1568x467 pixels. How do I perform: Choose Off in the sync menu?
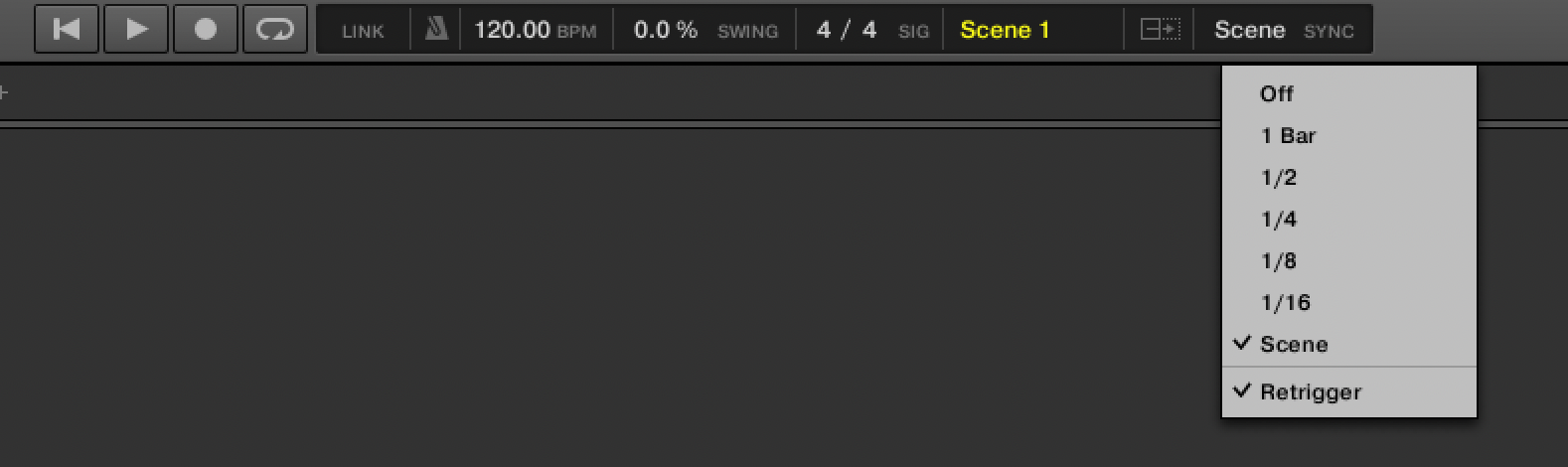coord(1277,94)
